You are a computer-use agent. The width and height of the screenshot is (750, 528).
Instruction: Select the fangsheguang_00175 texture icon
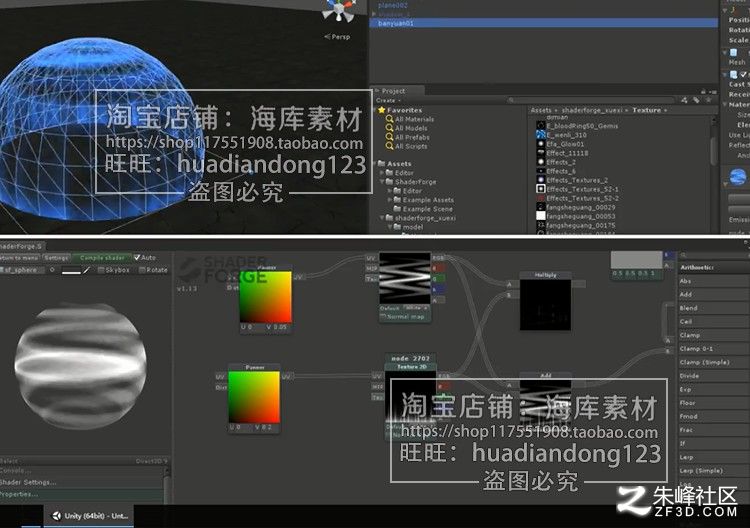pos(540,225)
